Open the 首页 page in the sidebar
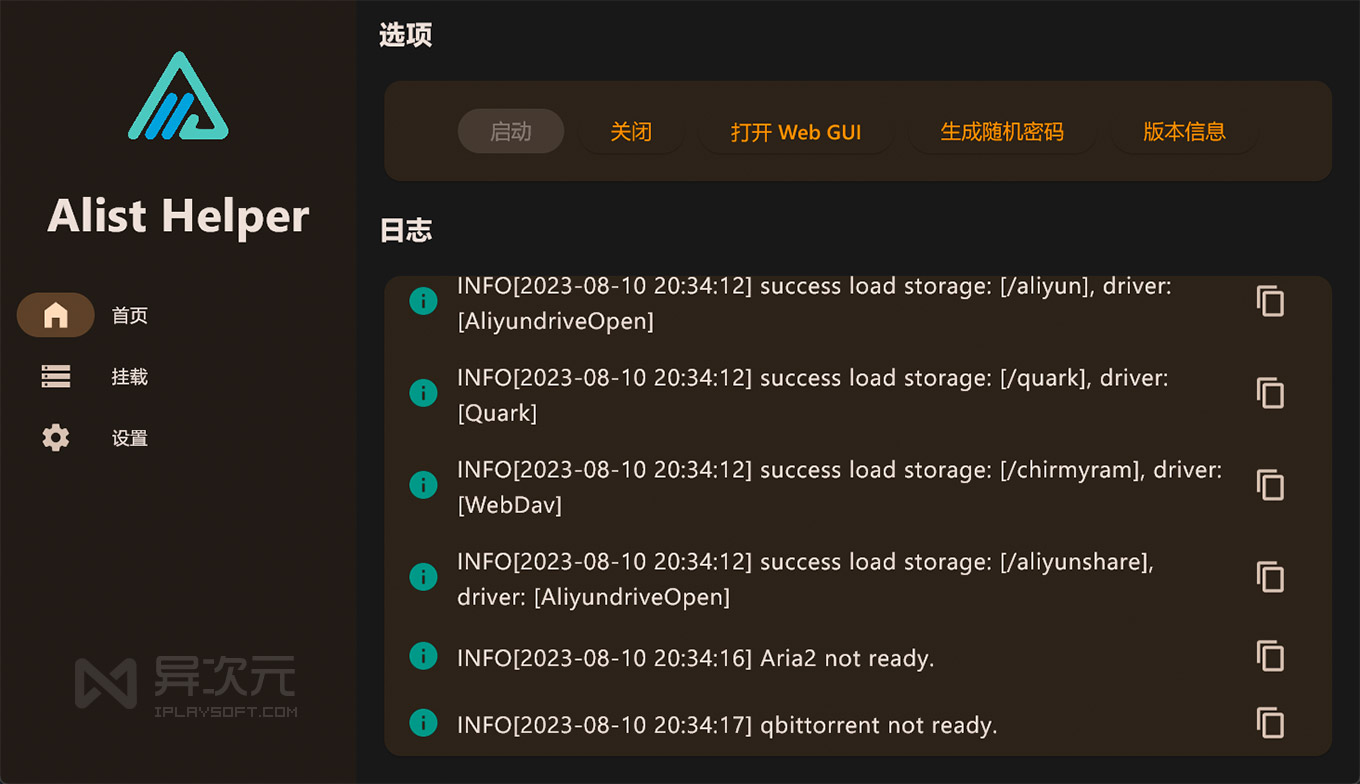The width and height of the screenshot is (1360, 784). tap(129, 314)
